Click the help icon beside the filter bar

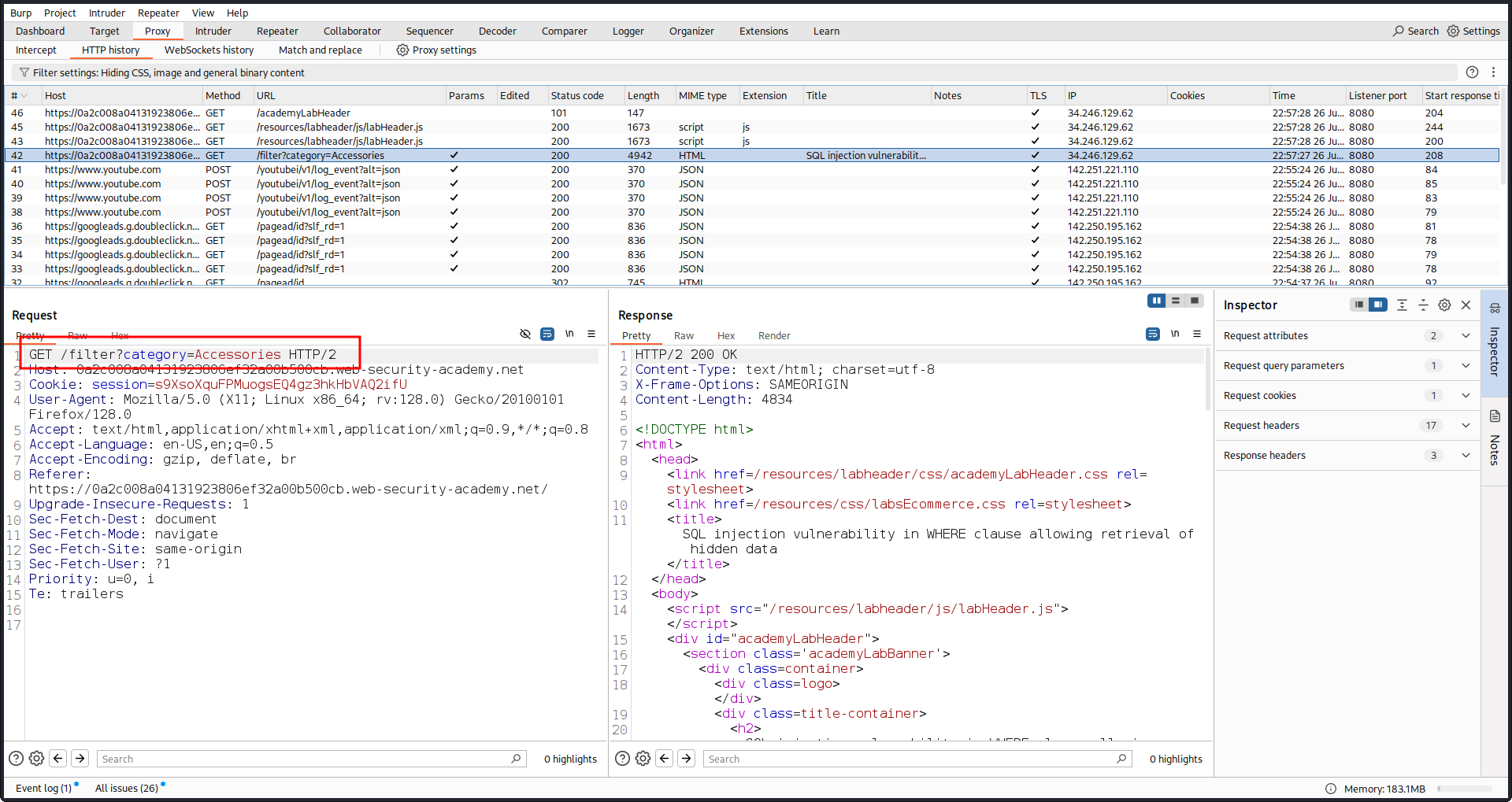(x=1472, y=72)
